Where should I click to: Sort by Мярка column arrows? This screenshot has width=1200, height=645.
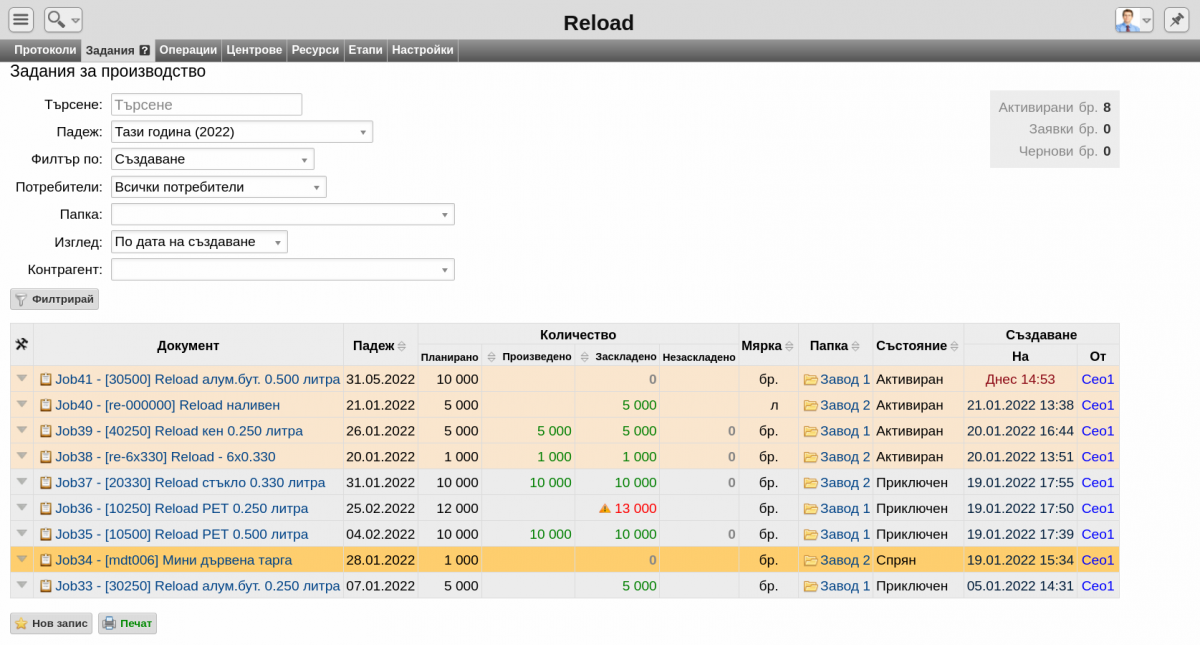click(789, 346)
